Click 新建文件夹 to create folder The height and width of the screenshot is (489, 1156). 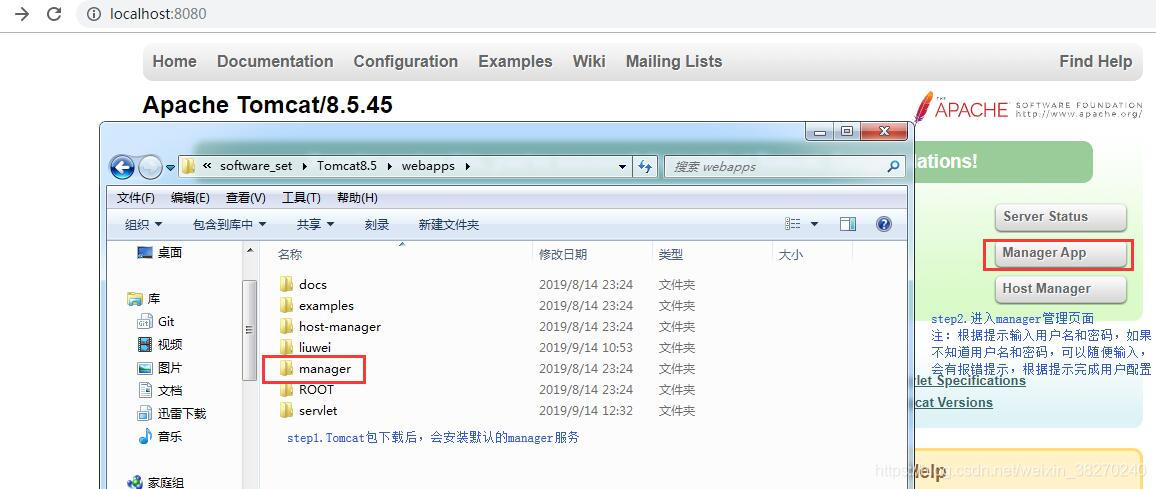(448, 224)
